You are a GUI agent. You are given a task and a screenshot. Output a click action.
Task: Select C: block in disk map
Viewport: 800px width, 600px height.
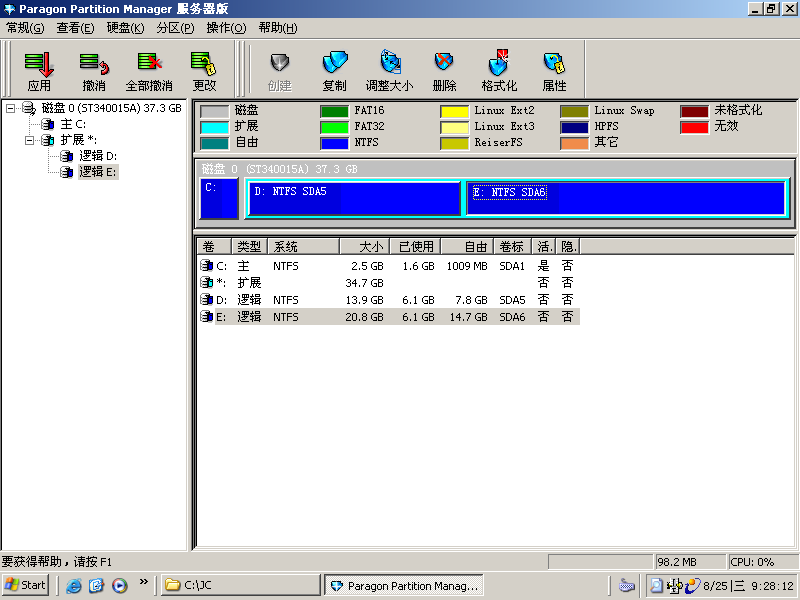[219, 198]
